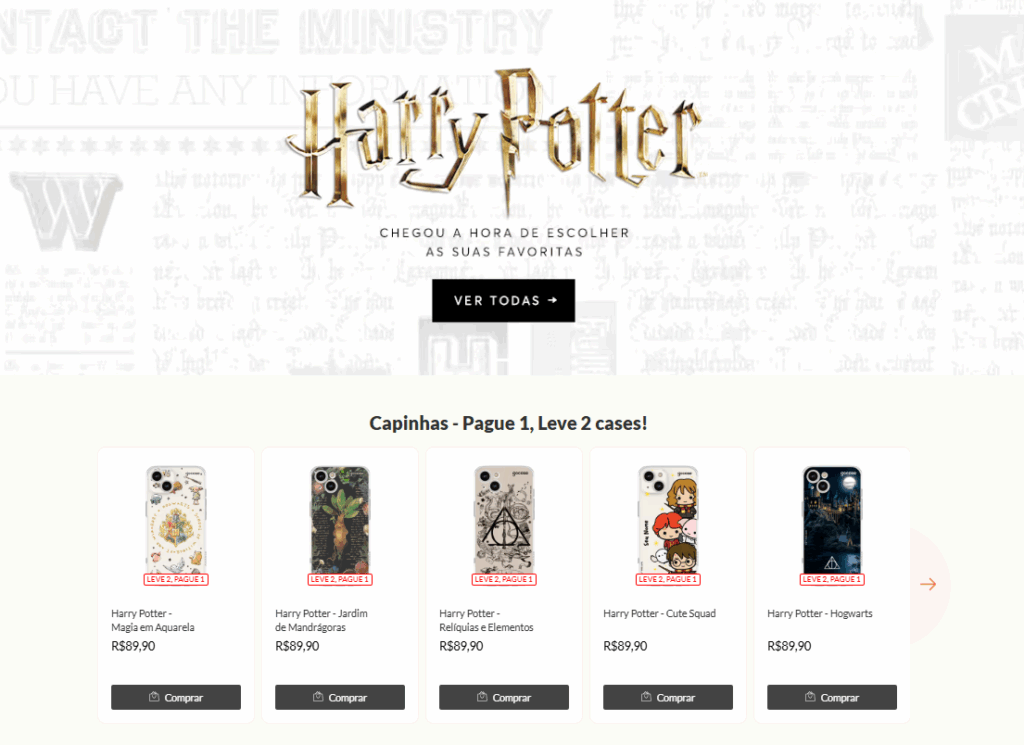The width and height of the screenshot is (1024, 745).
Task: Click Leve 2, Pague 1 badge on Cute Squad case
Action: pos(667,579)
